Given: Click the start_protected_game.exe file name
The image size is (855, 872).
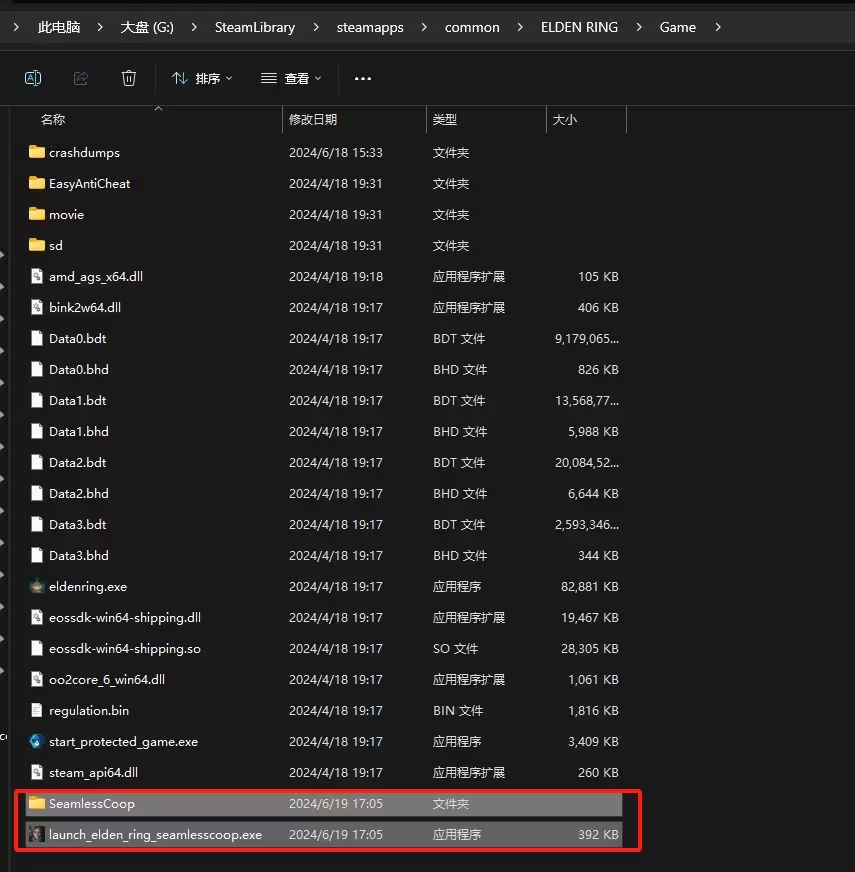Looking at the screenshot, I should tap(123, 742).
